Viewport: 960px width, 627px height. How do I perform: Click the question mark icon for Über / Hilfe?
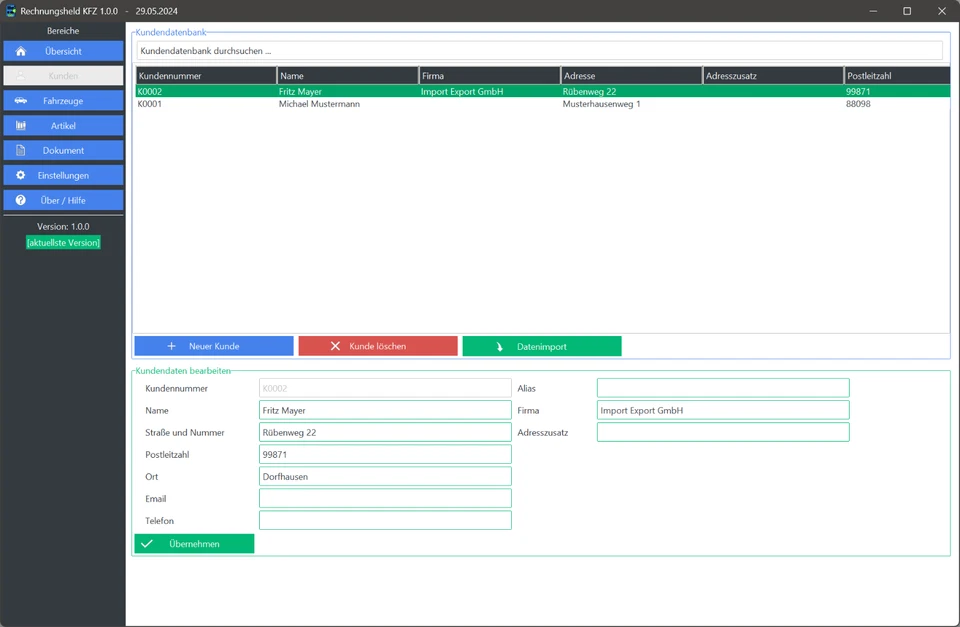(x=21, y=201)
